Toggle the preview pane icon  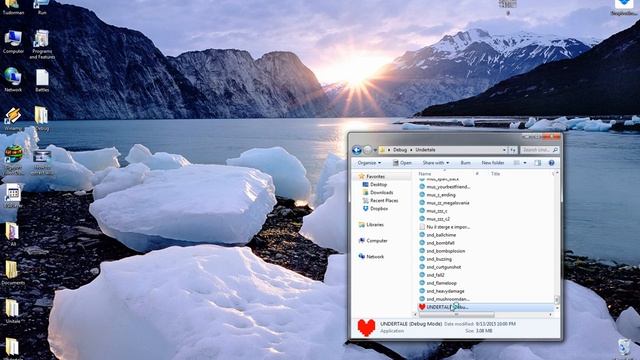point(538,163)
